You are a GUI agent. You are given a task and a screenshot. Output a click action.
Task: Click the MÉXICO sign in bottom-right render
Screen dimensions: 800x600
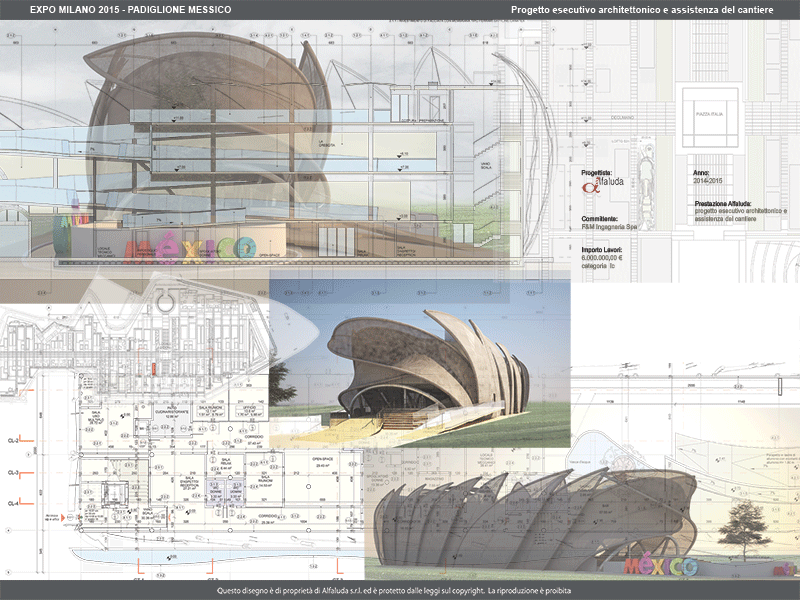tap(660, 566)
